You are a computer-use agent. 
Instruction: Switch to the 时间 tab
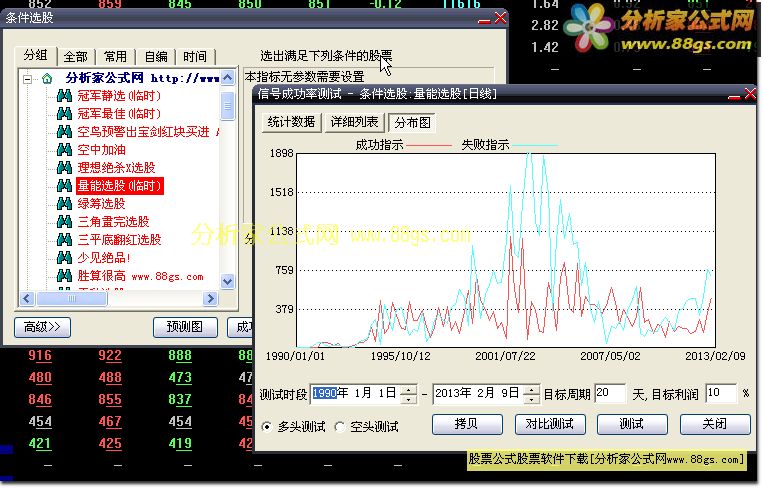click(195, 56)
